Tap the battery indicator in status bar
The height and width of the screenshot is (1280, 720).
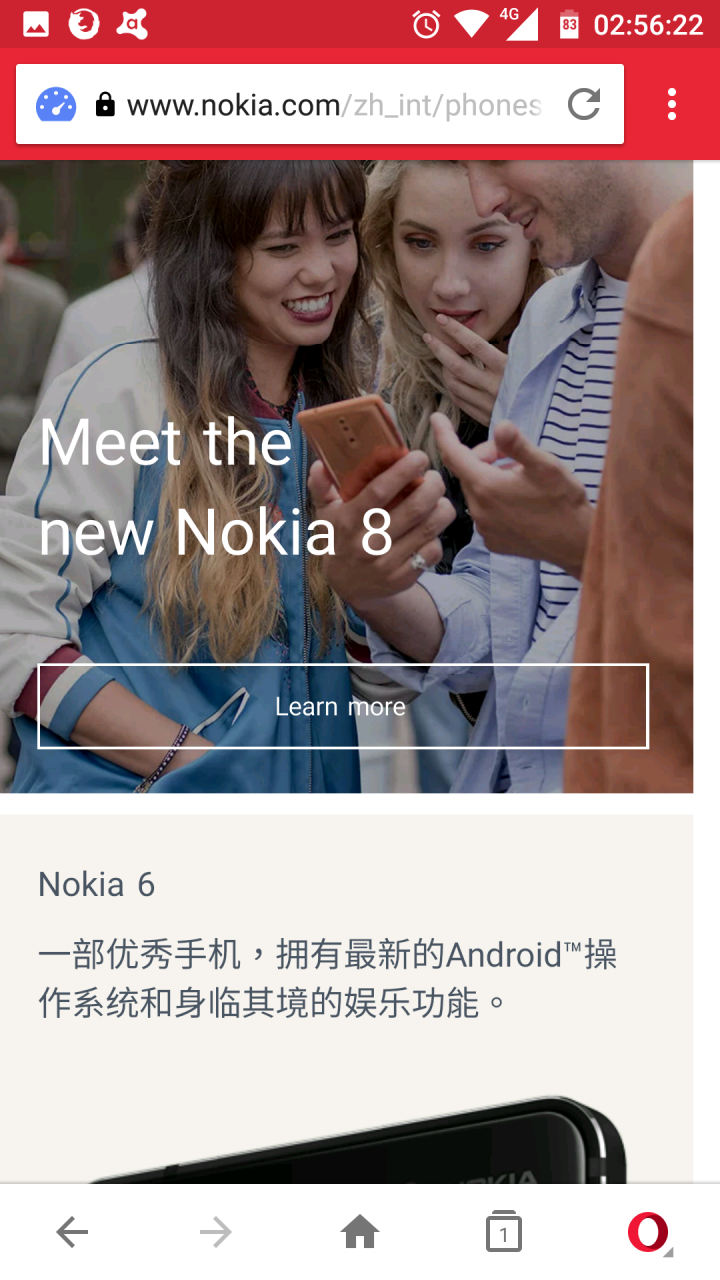[x=569, y=25]
